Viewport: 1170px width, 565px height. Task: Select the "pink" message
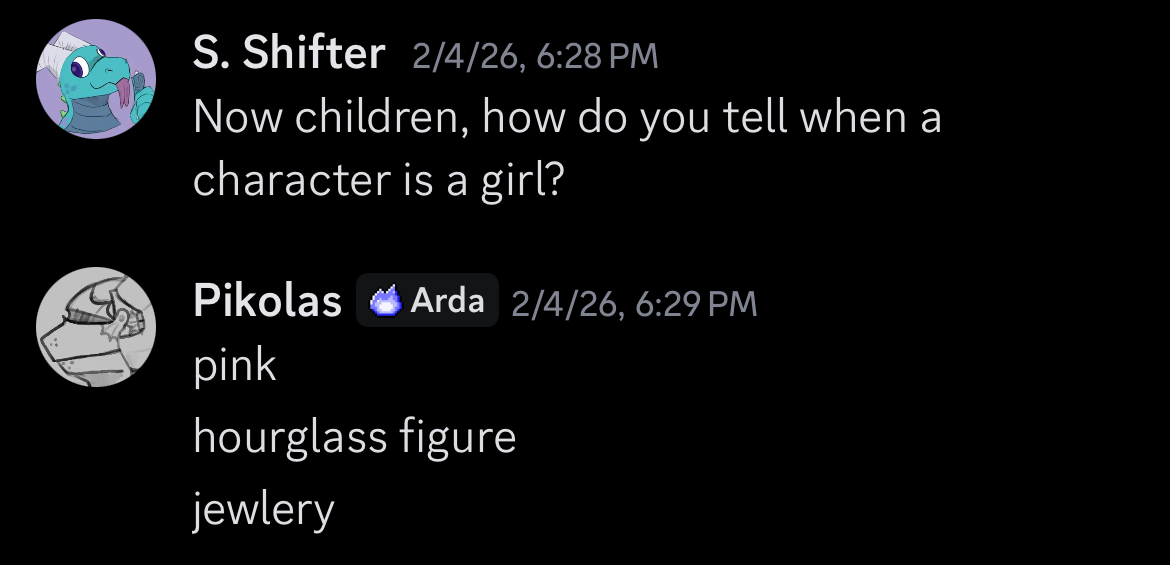click(x=234, y=366)
